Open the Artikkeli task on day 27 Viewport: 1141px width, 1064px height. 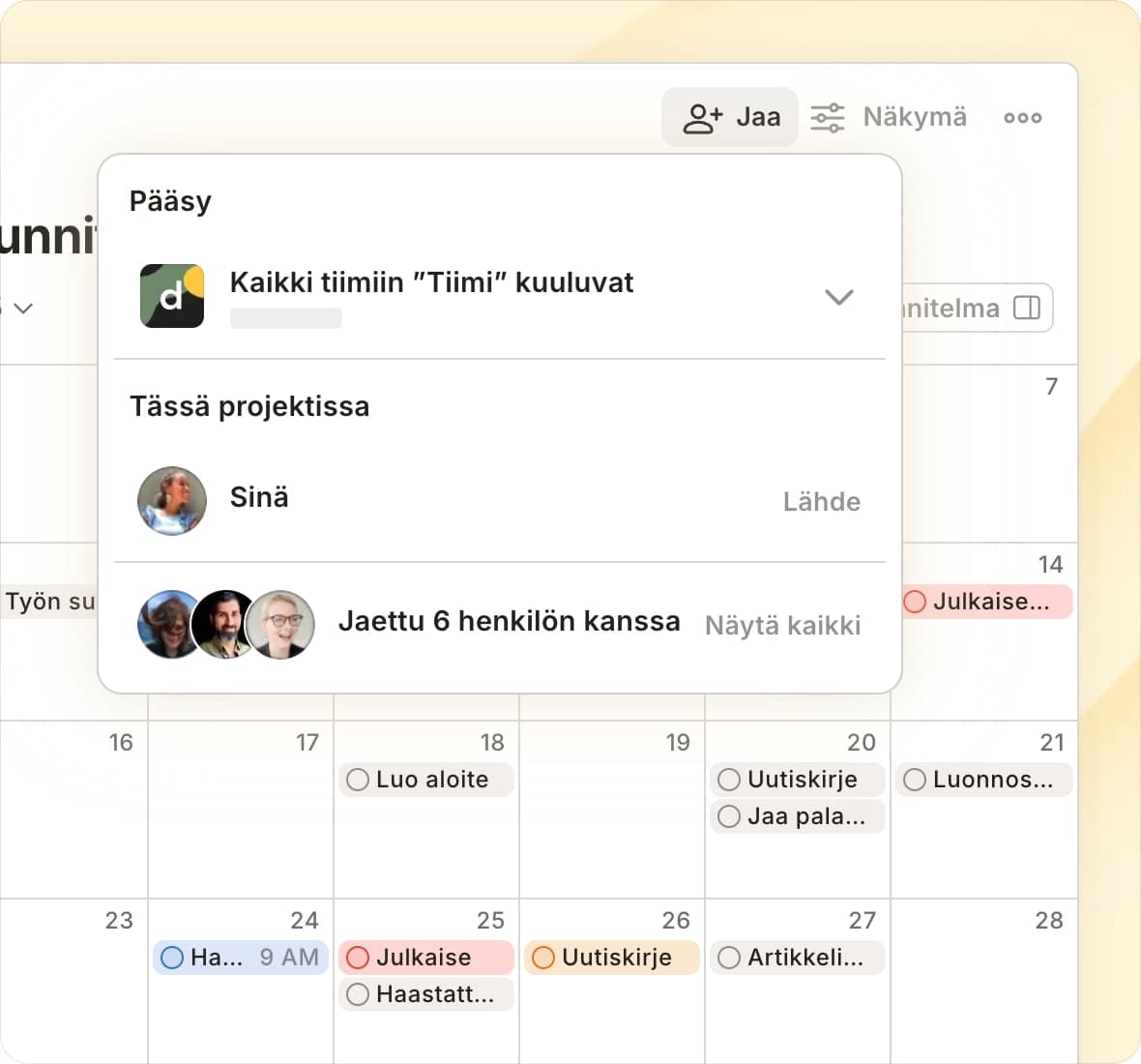tap(805, 958)
